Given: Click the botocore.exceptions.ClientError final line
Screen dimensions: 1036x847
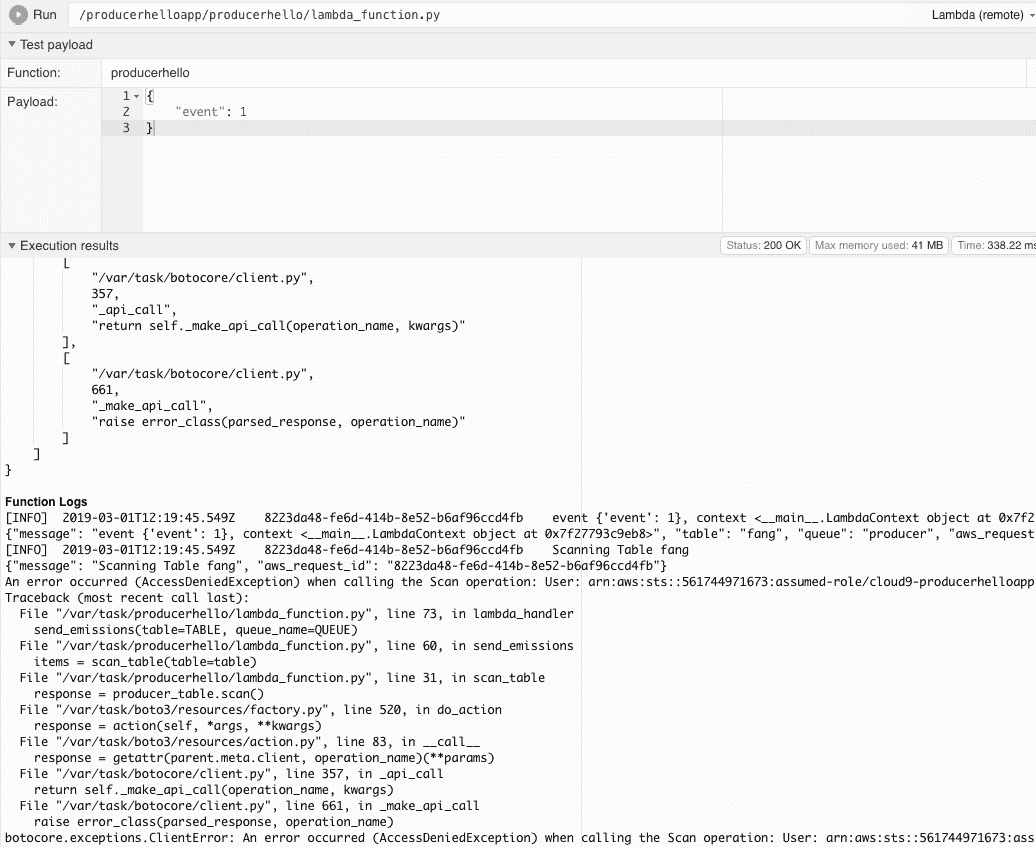Looking at the screenshot, I should (519, 838).
